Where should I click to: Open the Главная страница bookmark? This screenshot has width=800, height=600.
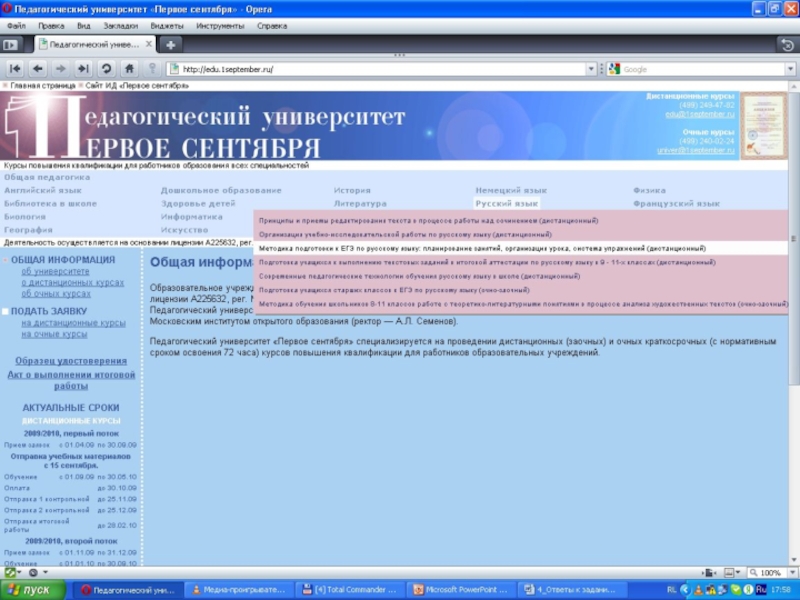(43, 85)
